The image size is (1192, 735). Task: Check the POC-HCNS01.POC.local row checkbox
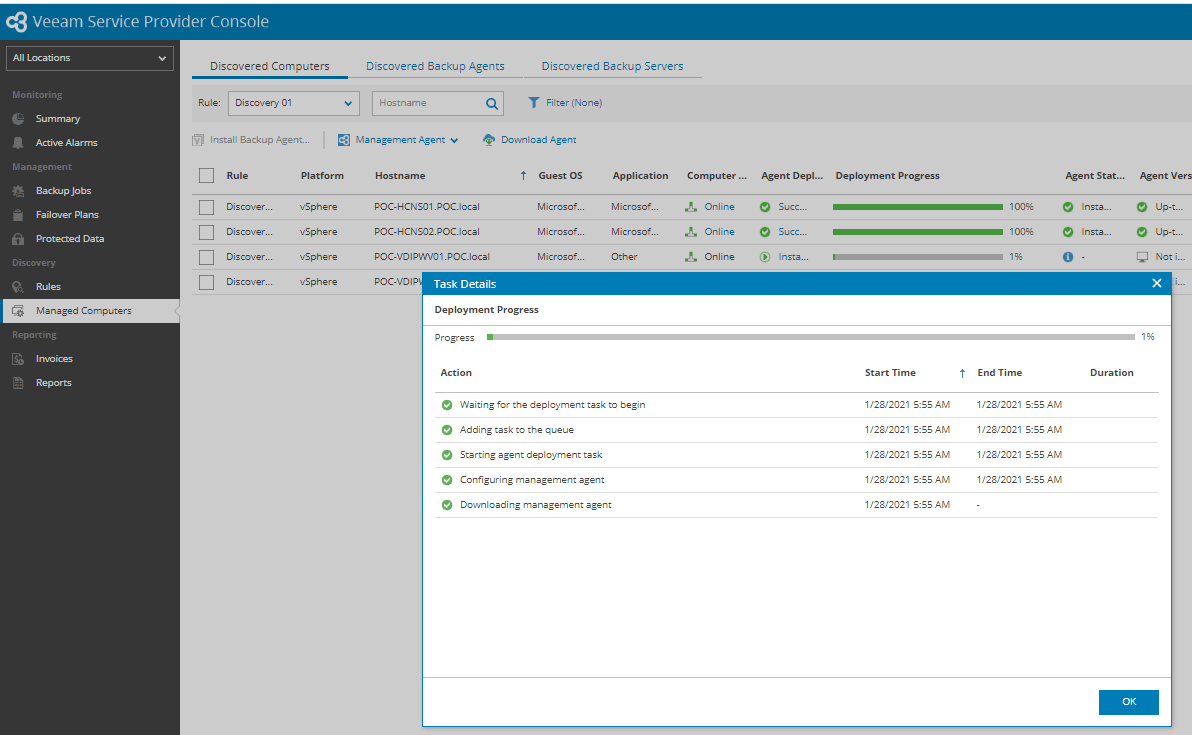[x=206, y=207]
